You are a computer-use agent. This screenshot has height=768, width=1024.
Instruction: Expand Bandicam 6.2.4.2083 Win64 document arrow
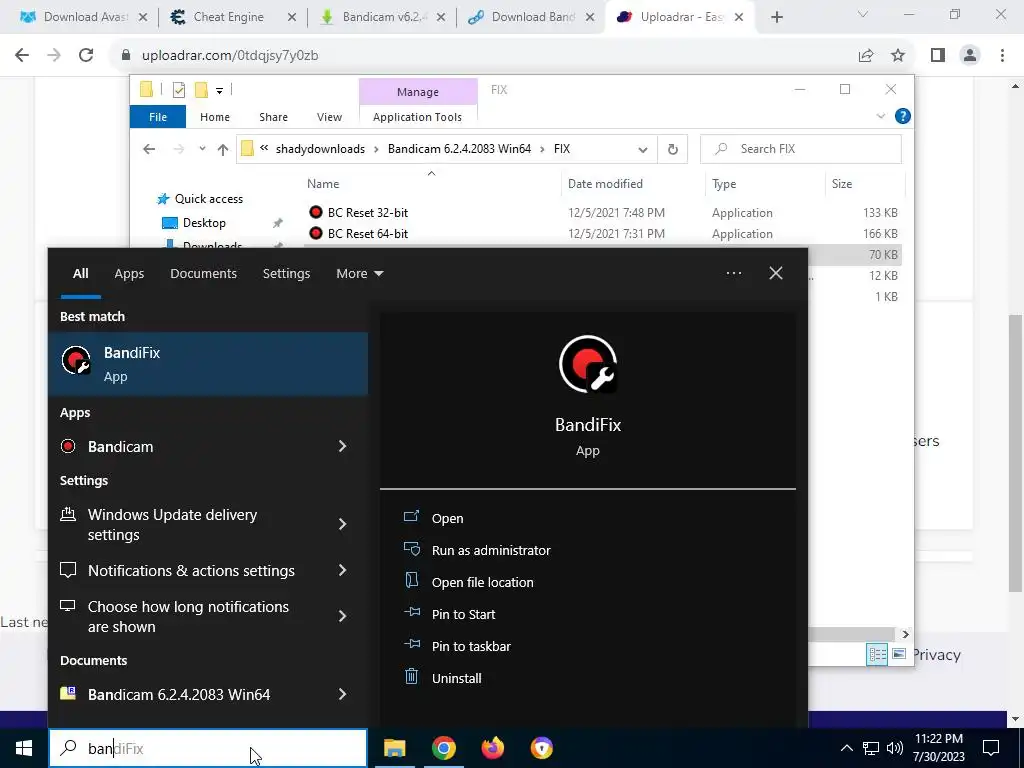point(342,694)
